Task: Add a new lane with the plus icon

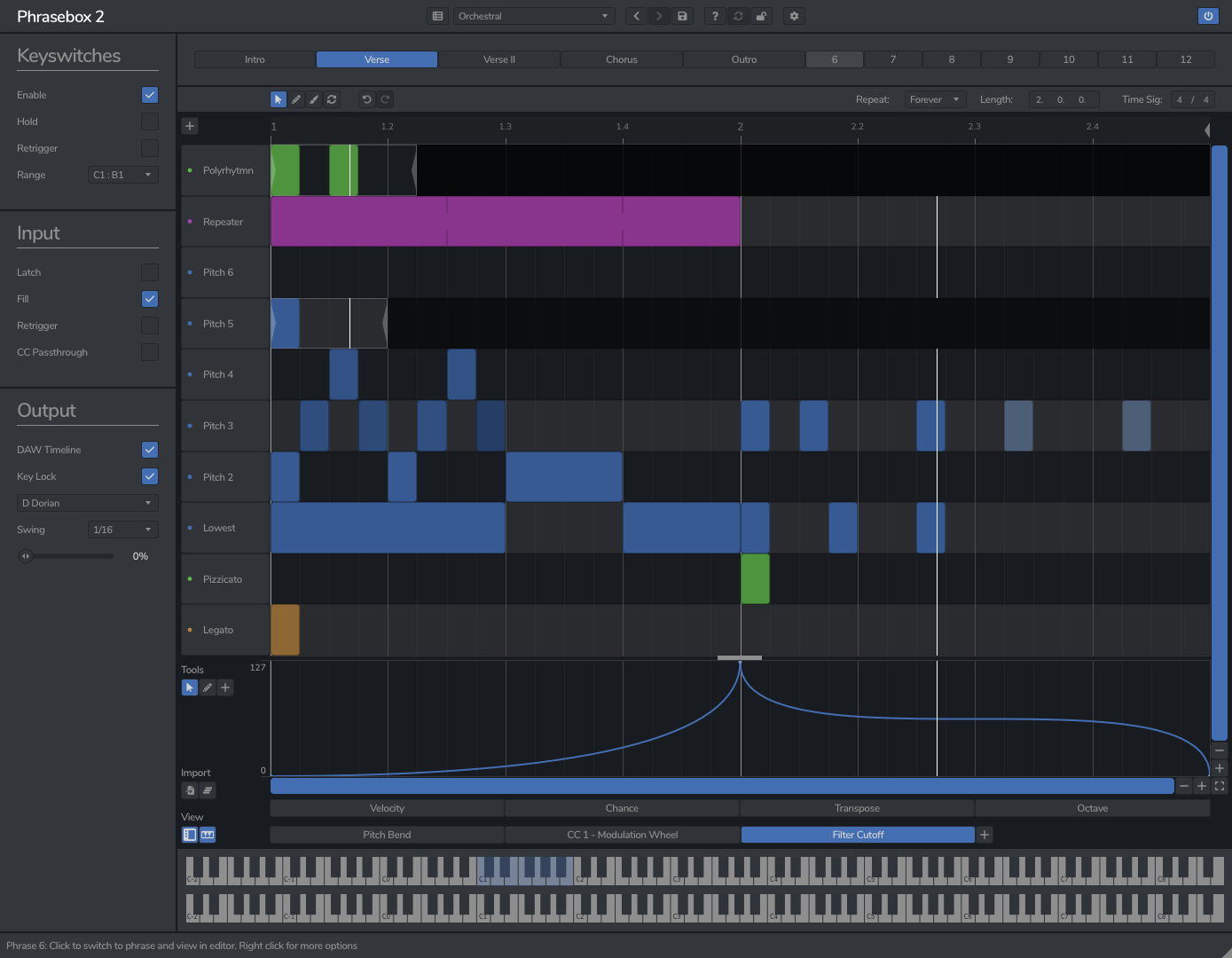Action: click(190, 126)
